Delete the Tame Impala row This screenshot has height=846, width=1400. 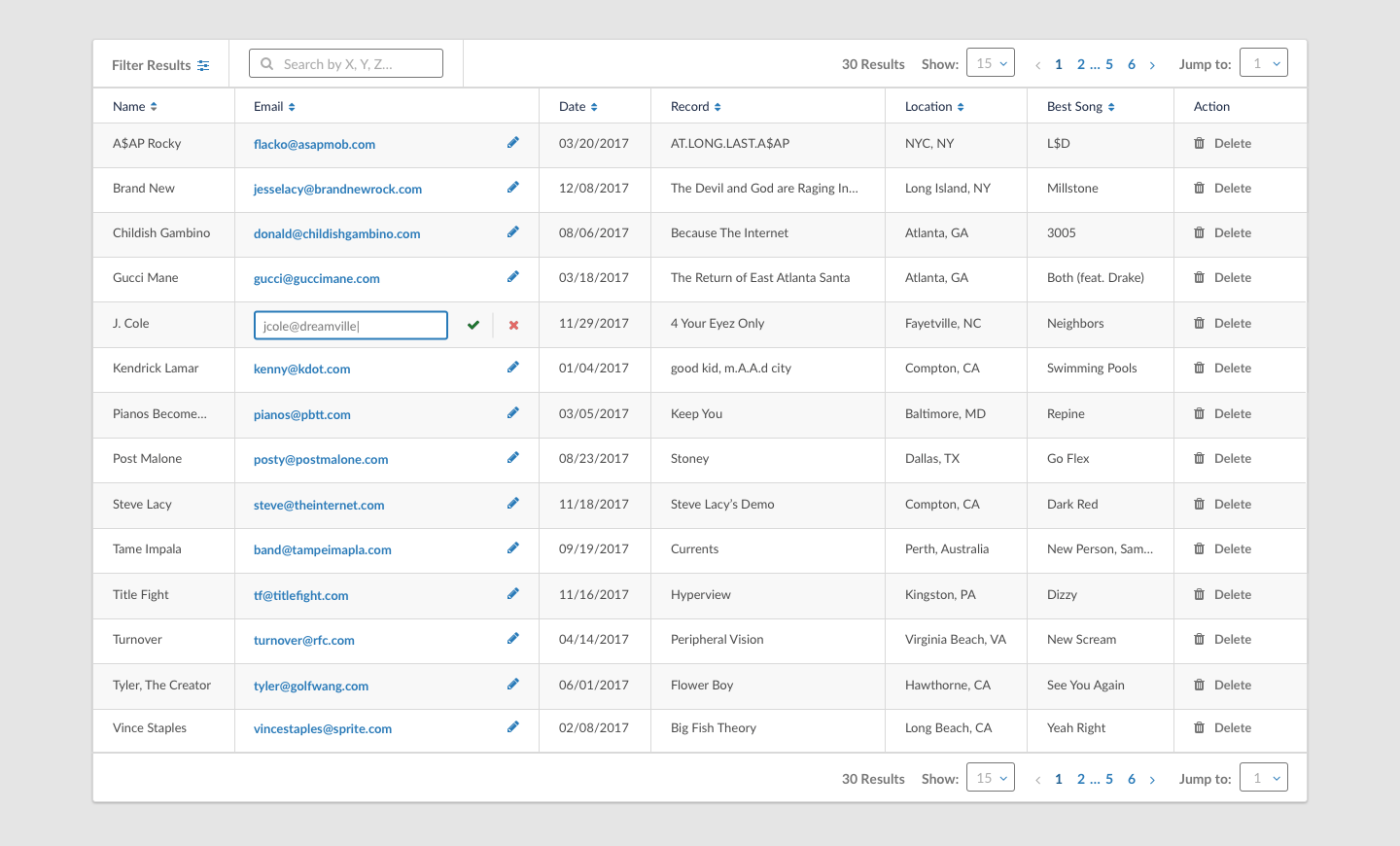coord(1222,548)
